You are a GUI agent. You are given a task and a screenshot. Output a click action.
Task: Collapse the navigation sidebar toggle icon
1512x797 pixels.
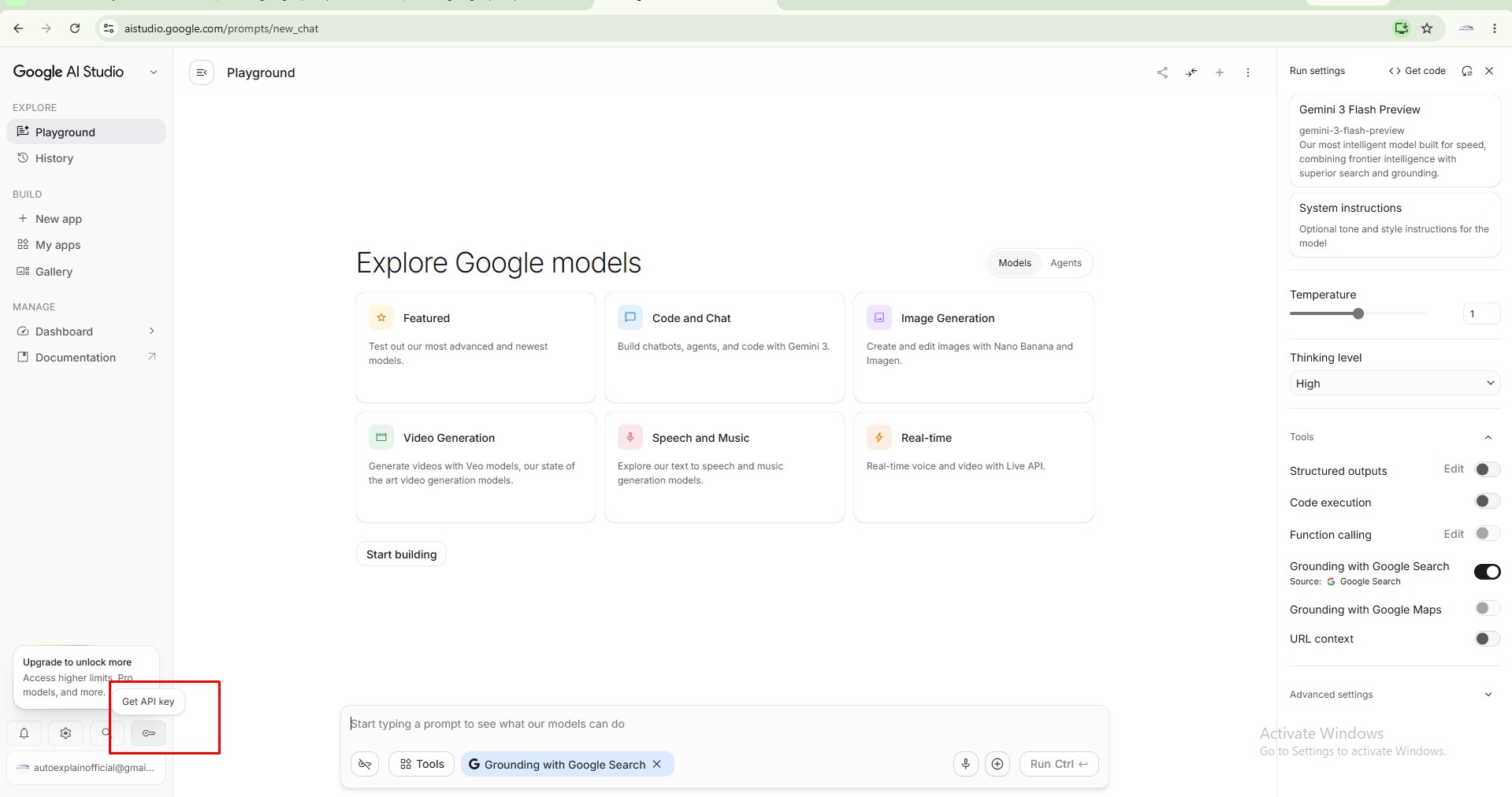tap(202, 72)
